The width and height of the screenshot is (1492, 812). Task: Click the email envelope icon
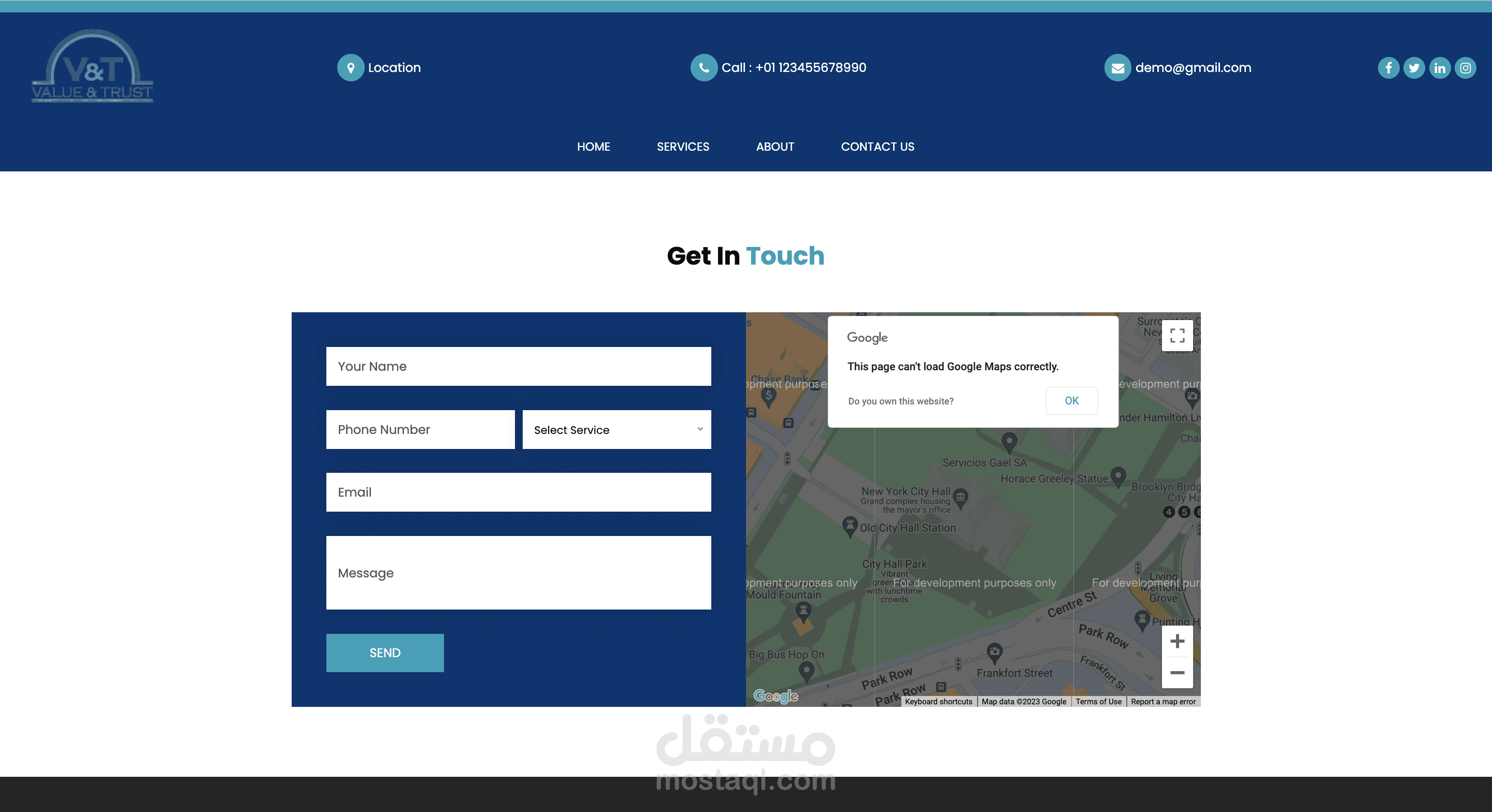1117,68
